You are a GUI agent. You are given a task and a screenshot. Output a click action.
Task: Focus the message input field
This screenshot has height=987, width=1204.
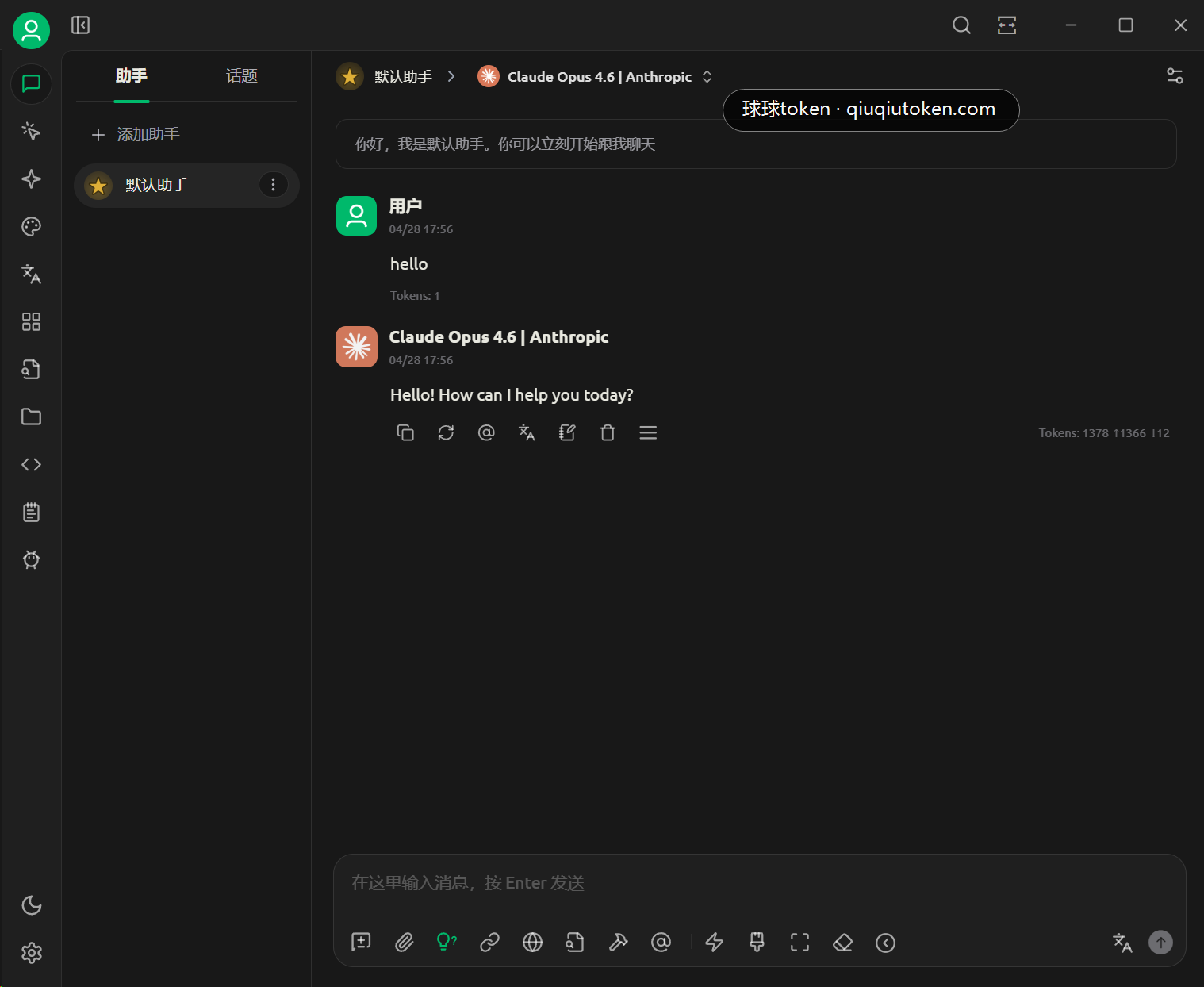pos(759,883)
